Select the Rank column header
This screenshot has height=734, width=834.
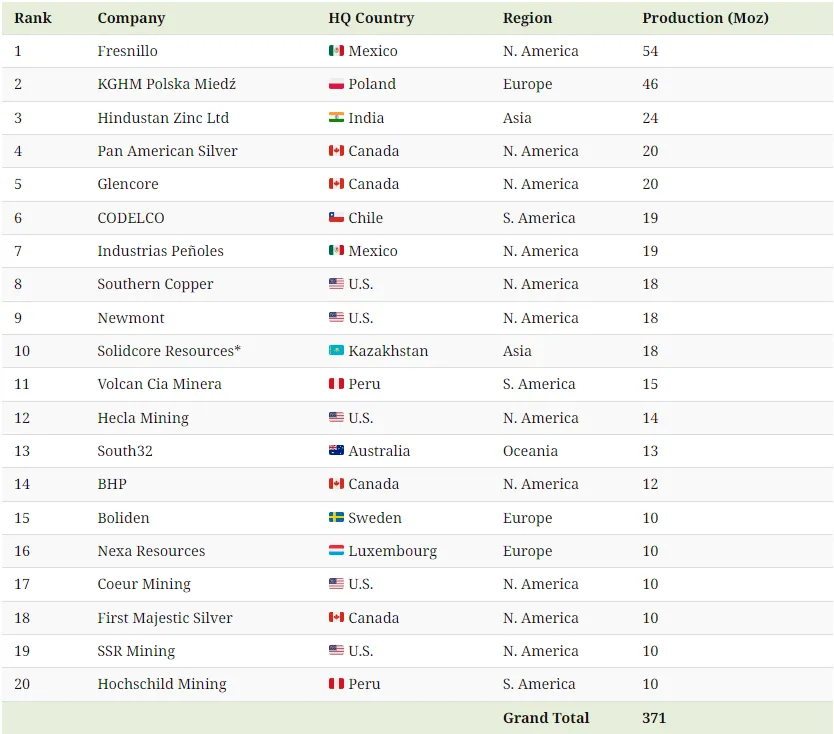click(33, 18)
